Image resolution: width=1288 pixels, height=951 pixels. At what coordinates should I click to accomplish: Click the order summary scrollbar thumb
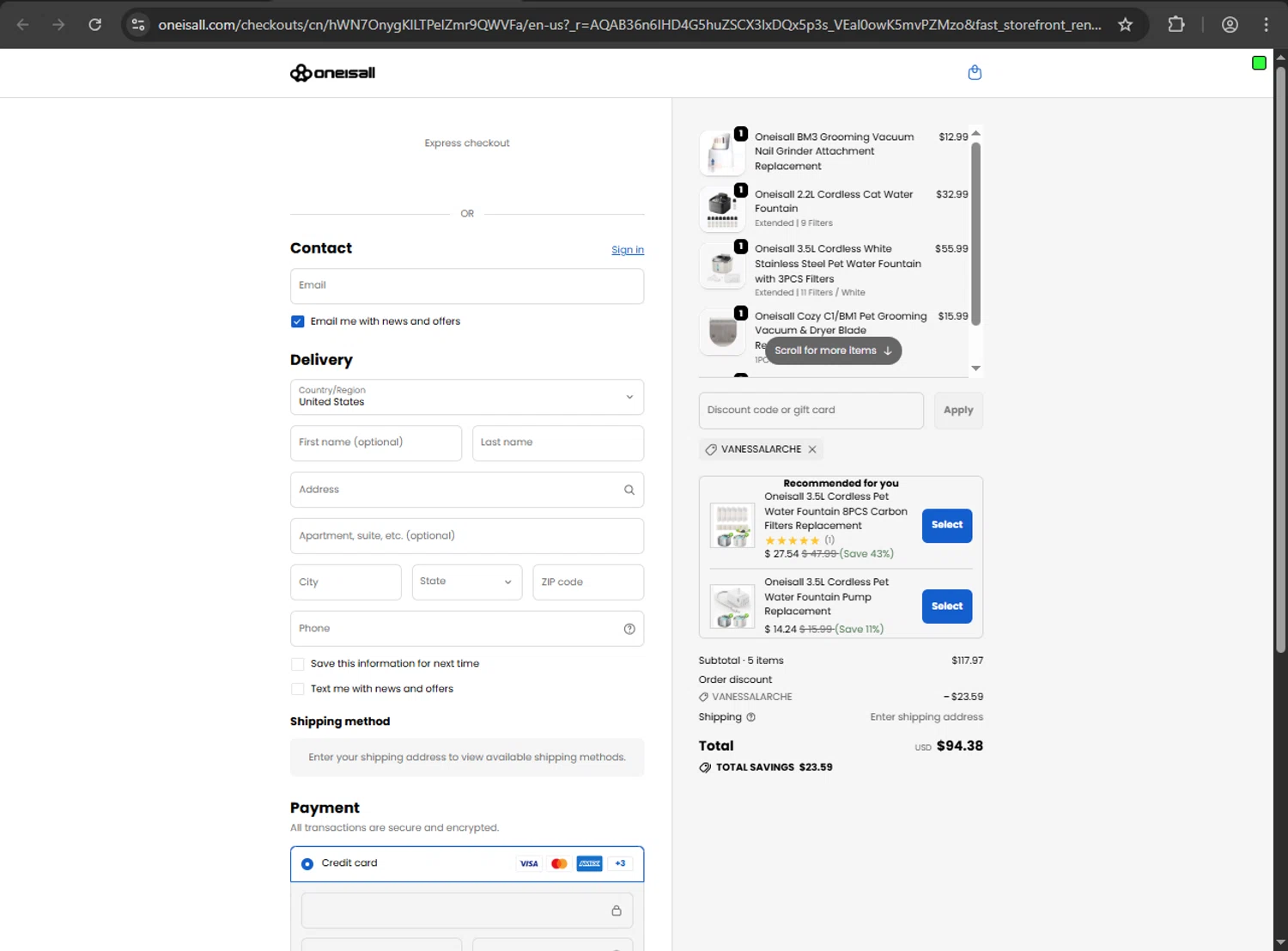tap(975, 234)
